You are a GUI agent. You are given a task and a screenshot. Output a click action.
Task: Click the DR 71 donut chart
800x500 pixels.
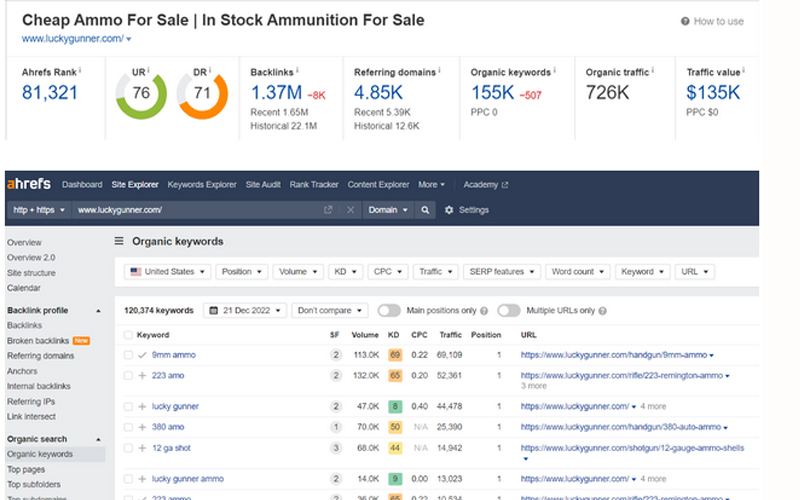tap(203, 93)
